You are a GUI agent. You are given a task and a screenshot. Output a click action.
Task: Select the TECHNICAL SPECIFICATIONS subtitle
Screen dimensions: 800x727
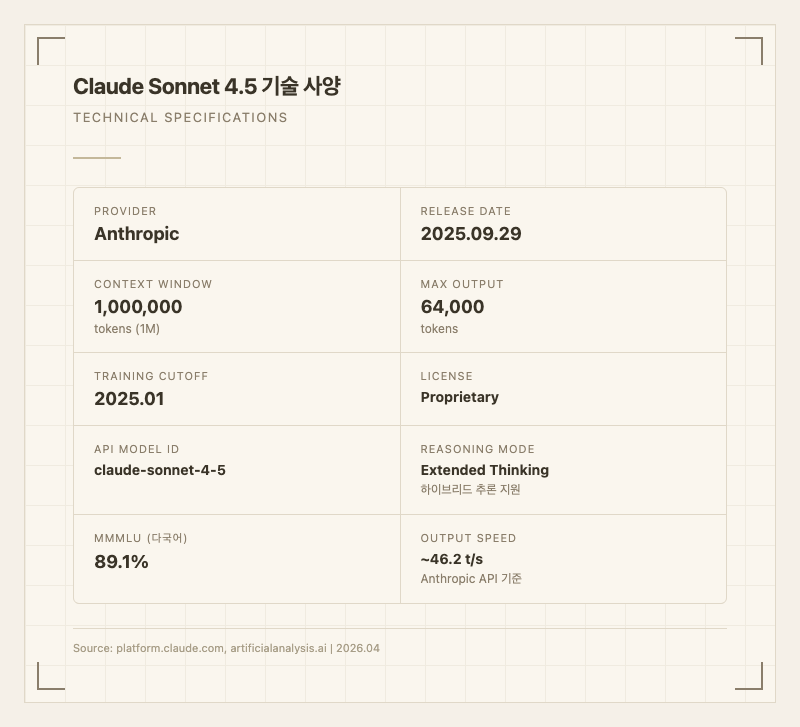180,118
